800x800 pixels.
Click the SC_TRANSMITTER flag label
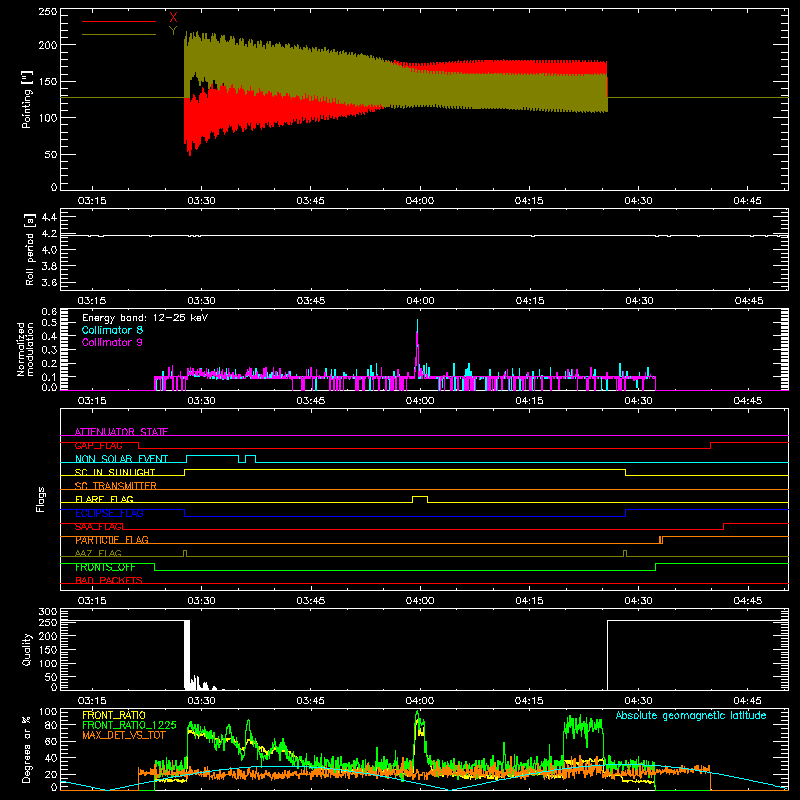(x=115, y=486)
